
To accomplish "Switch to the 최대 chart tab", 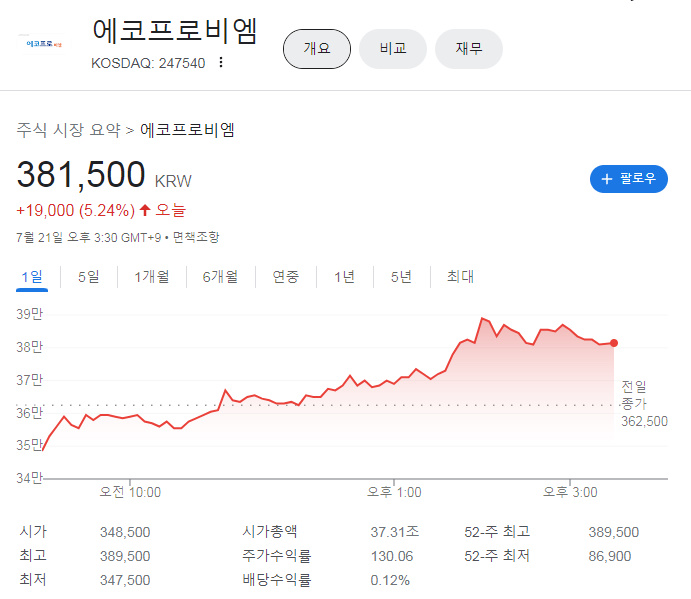I will coord(461,277).
